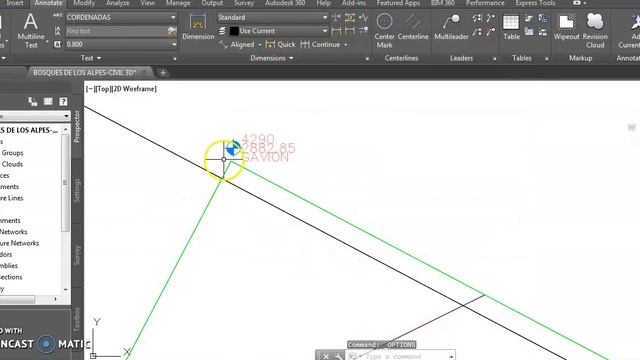640x360 pixels.
Task: Click the upper-right small icon in Tables panel
Action: coord(543,18)
